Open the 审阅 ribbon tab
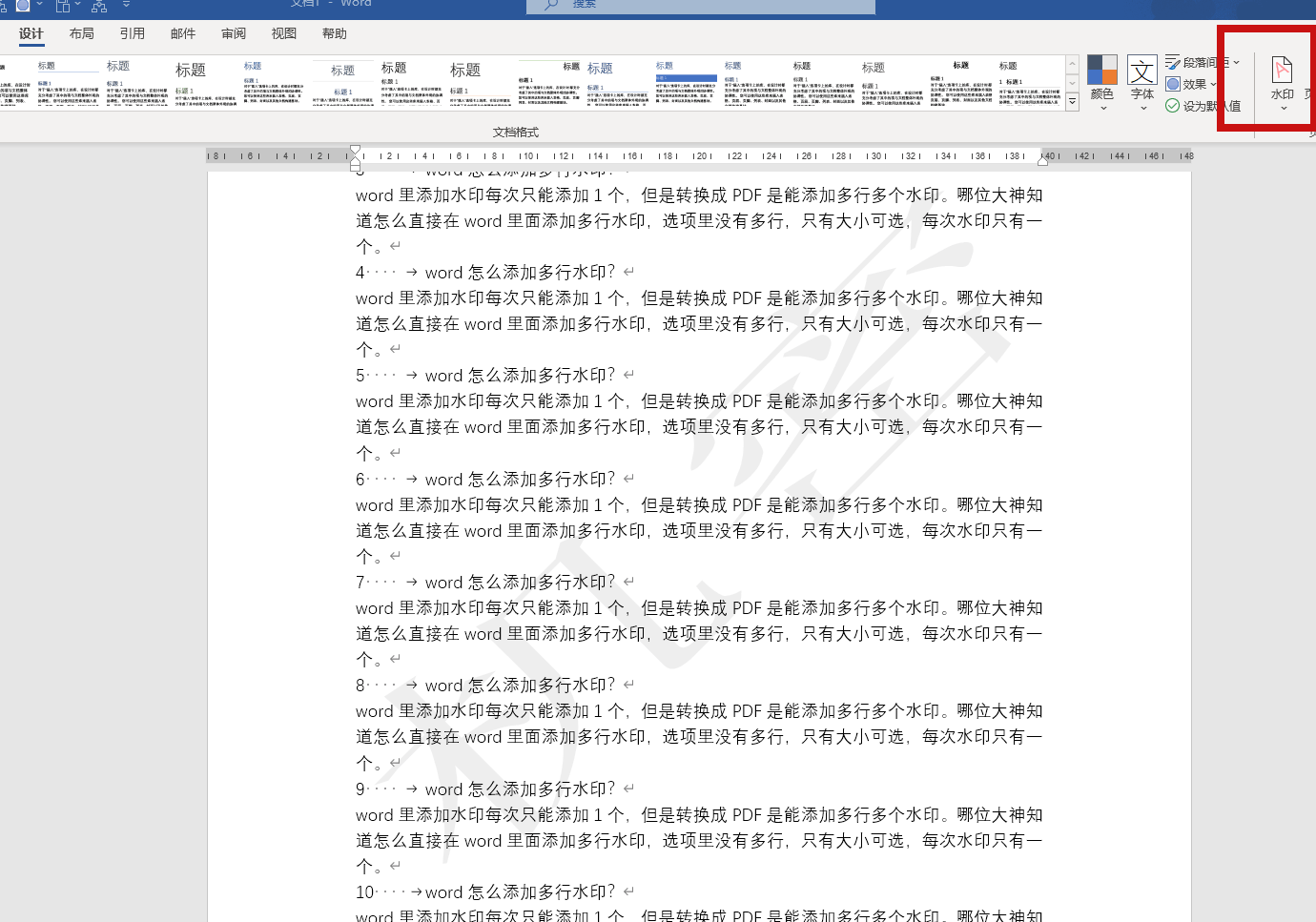 (234, 33)
